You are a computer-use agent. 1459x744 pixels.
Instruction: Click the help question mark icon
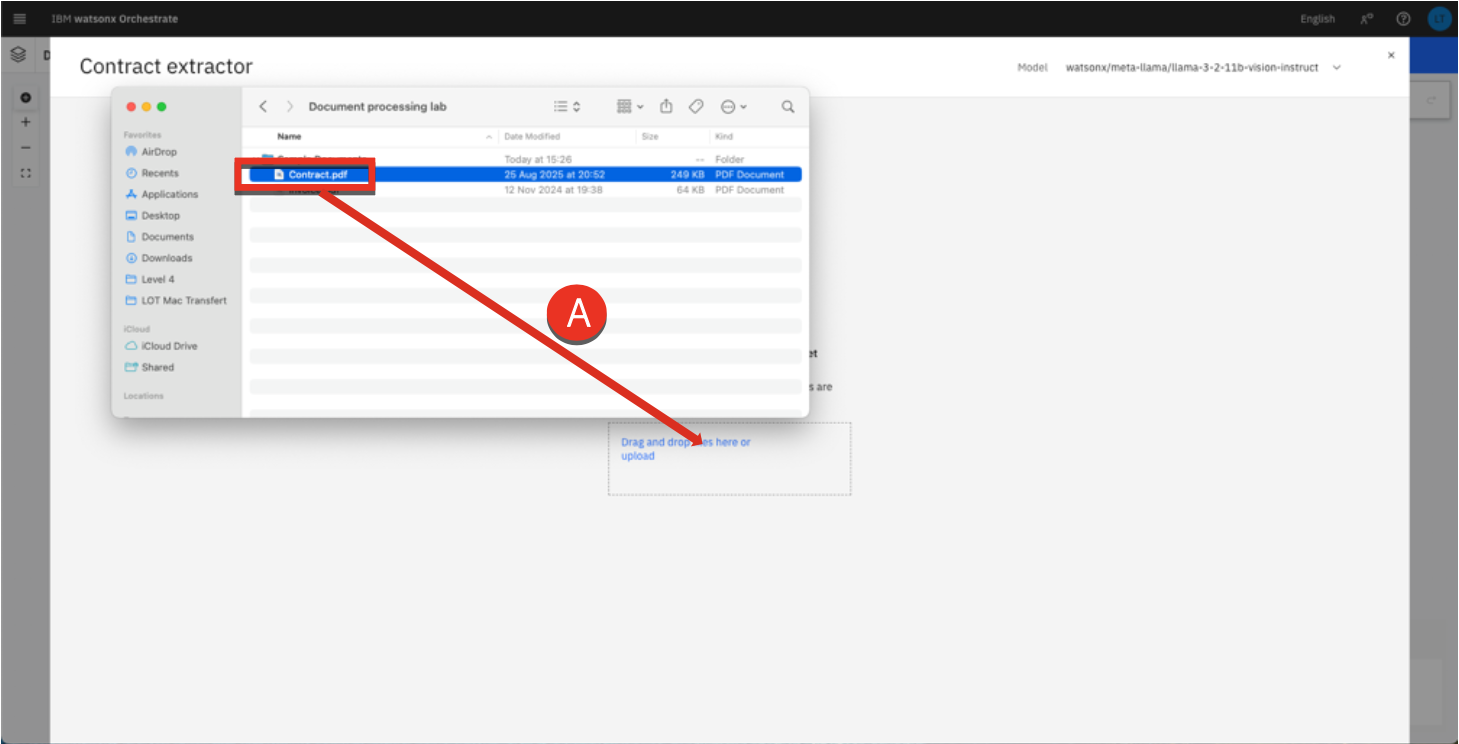[x=1403, y=19]
